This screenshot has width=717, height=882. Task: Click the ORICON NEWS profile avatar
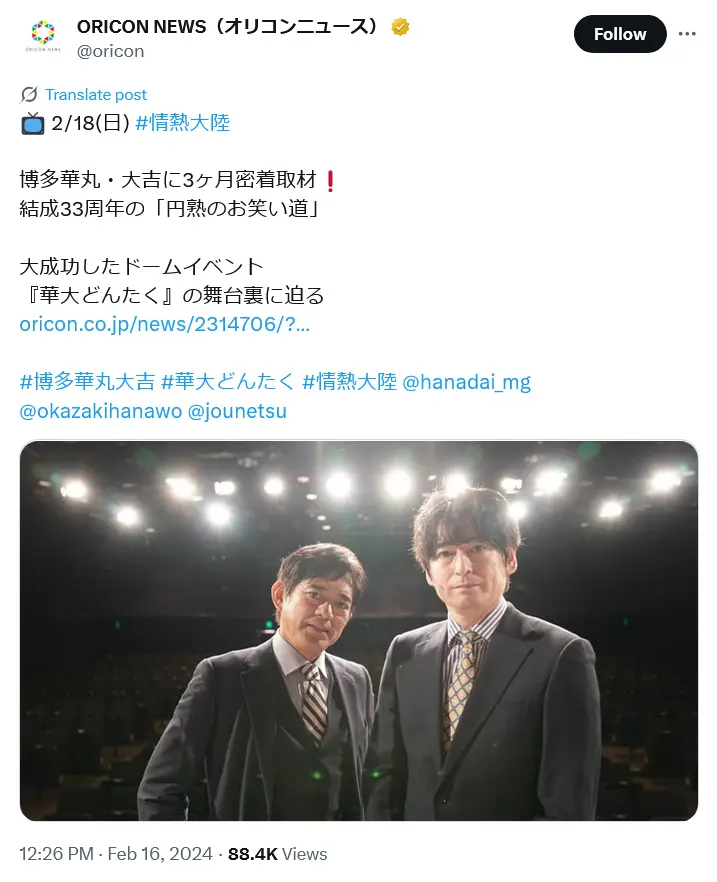[43, 35]
